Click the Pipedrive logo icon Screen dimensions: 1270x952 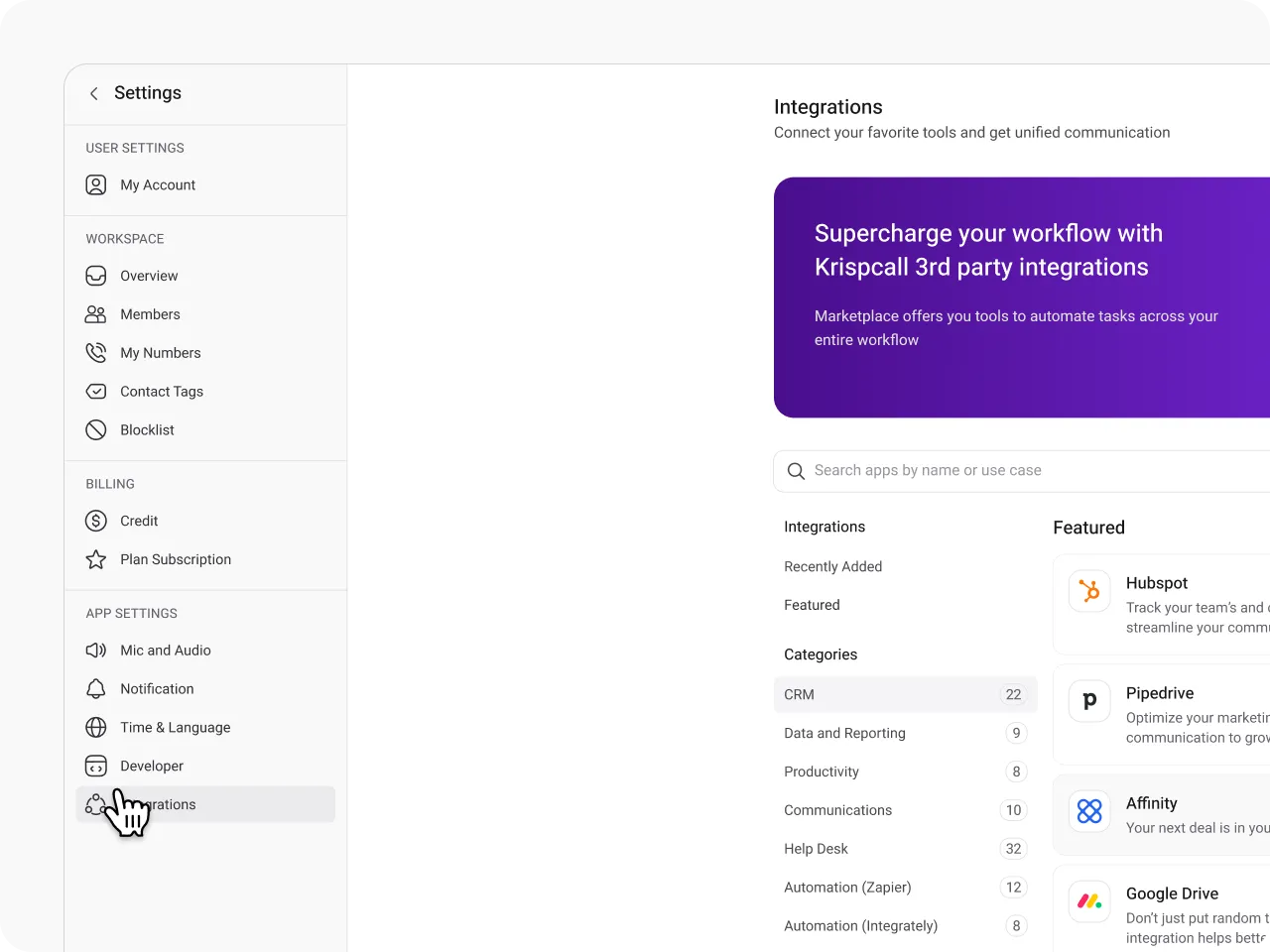click(1089, 701)
